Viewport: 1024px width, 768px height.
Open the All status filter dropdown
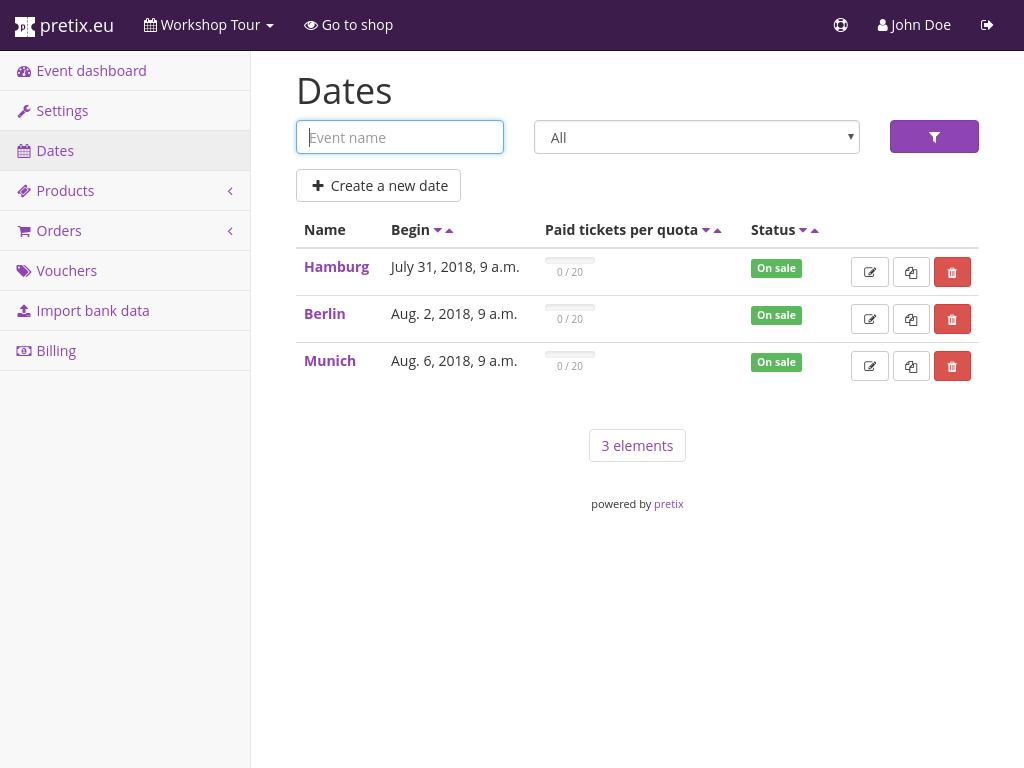(x=697, y=137)
